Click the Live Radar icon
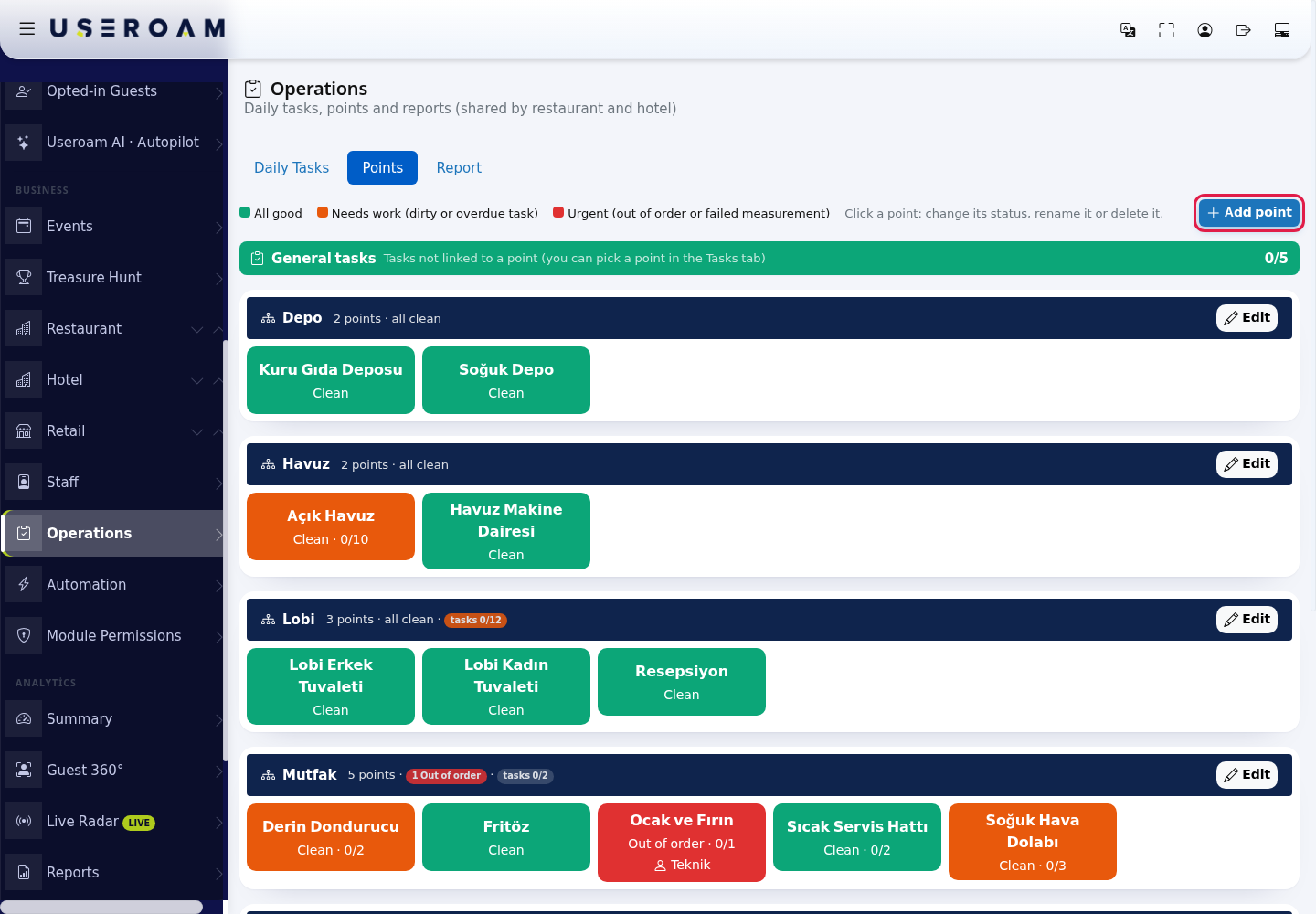The height and width of the screenshot is (914, 1316). [24, 821]
